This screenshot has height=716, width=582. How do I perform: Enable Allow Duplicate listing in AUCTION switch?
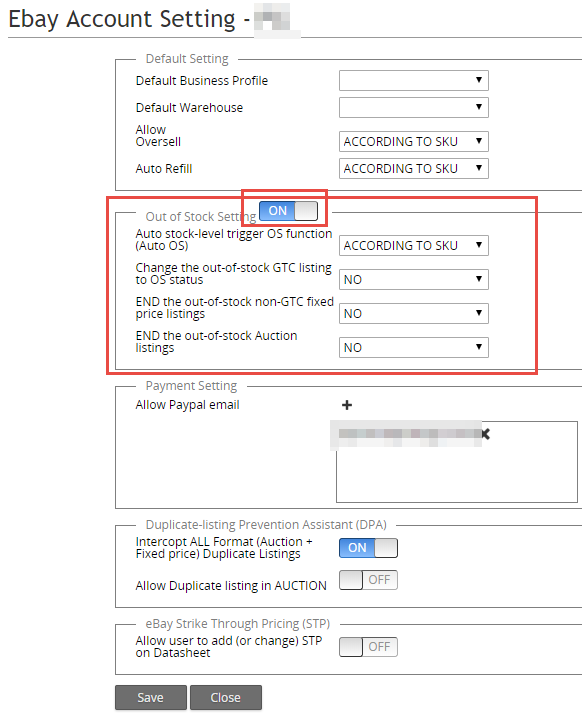tap(368, 580)
